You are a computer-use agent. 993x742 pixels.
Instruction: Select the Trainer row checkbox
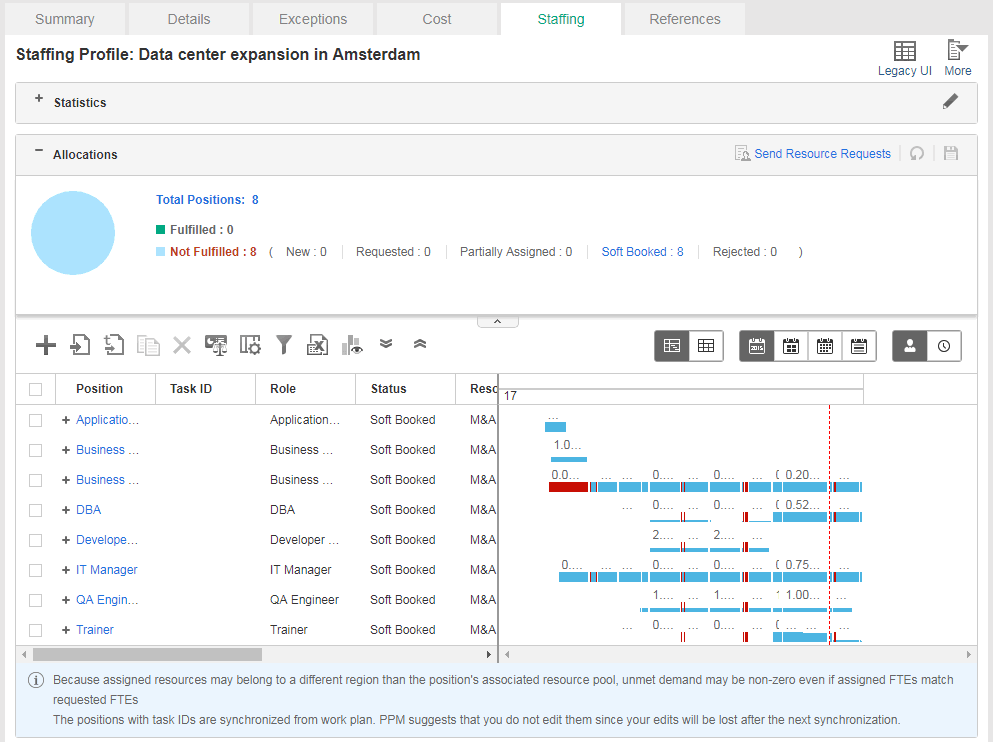tap(36, 630)
